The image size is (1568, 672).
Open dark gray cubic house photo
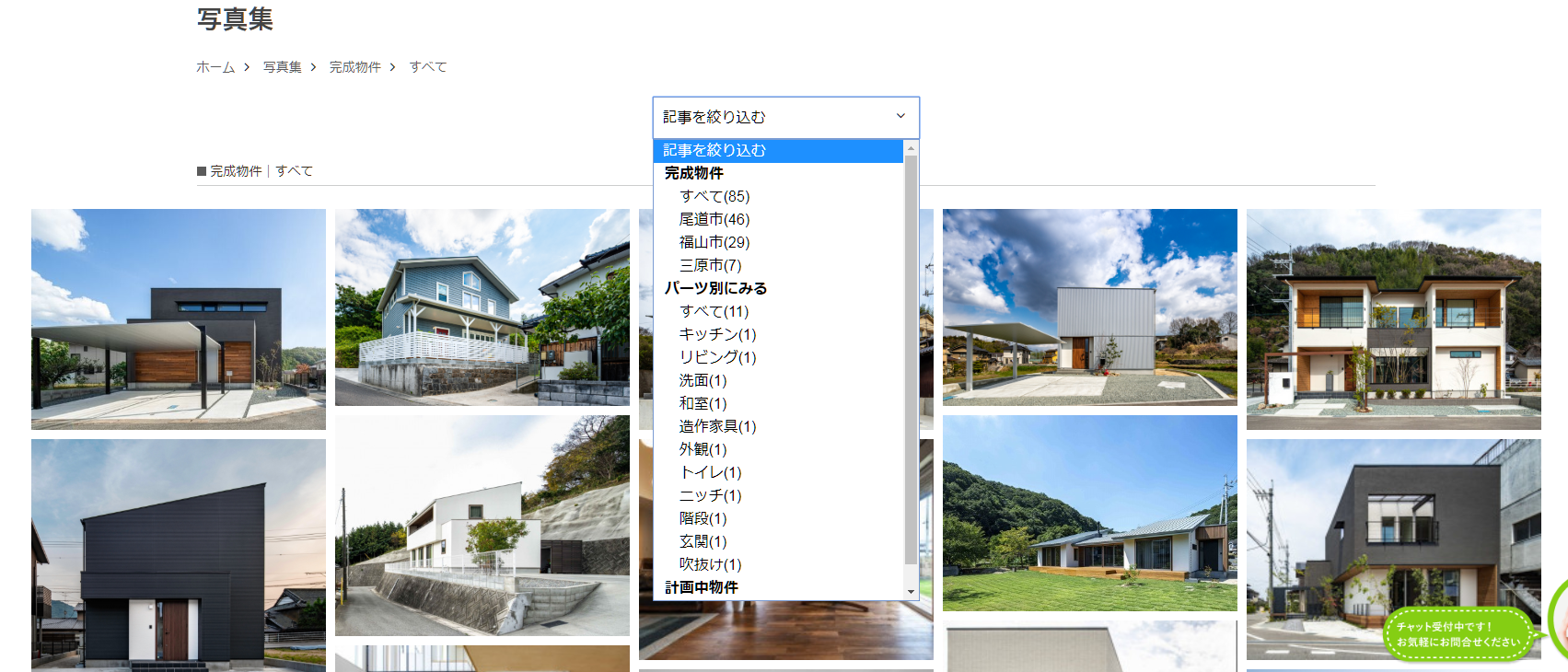point(1394,549)
